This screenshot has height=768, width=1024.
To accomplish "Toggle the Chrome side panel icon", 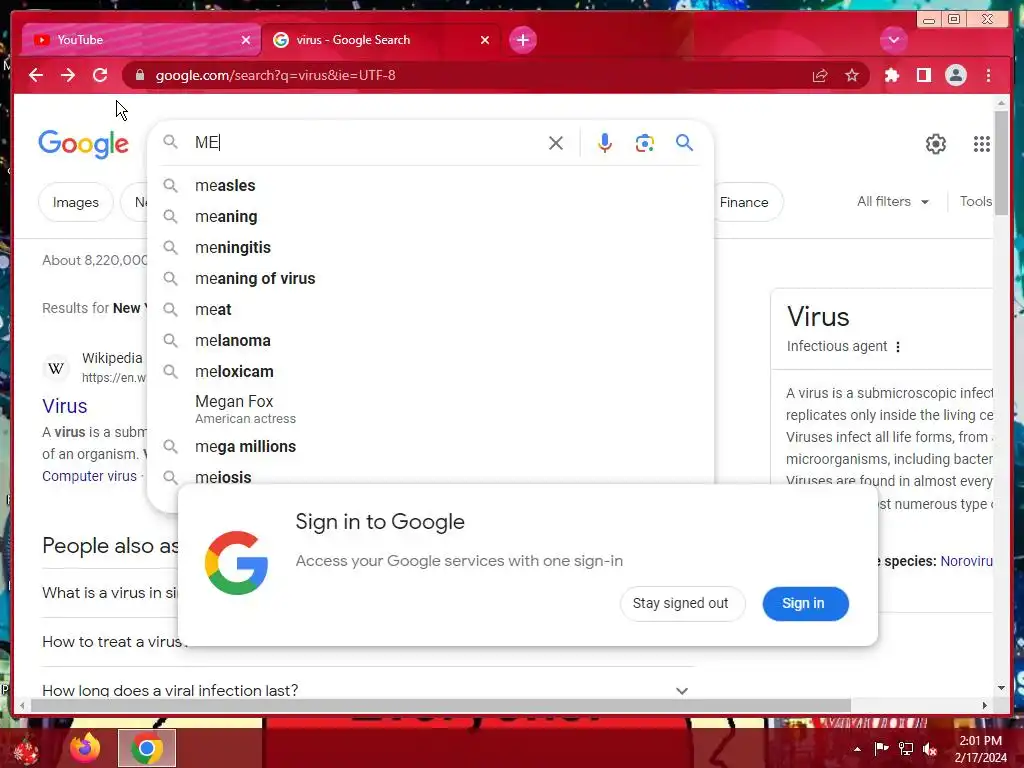I will click(923, 76).
